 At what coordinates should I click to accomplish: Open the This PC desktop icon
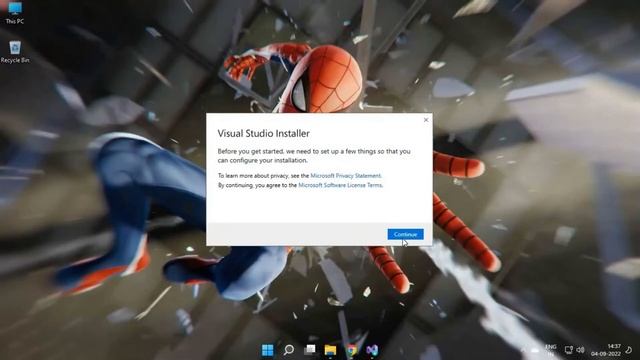click(x=15, y=13)
